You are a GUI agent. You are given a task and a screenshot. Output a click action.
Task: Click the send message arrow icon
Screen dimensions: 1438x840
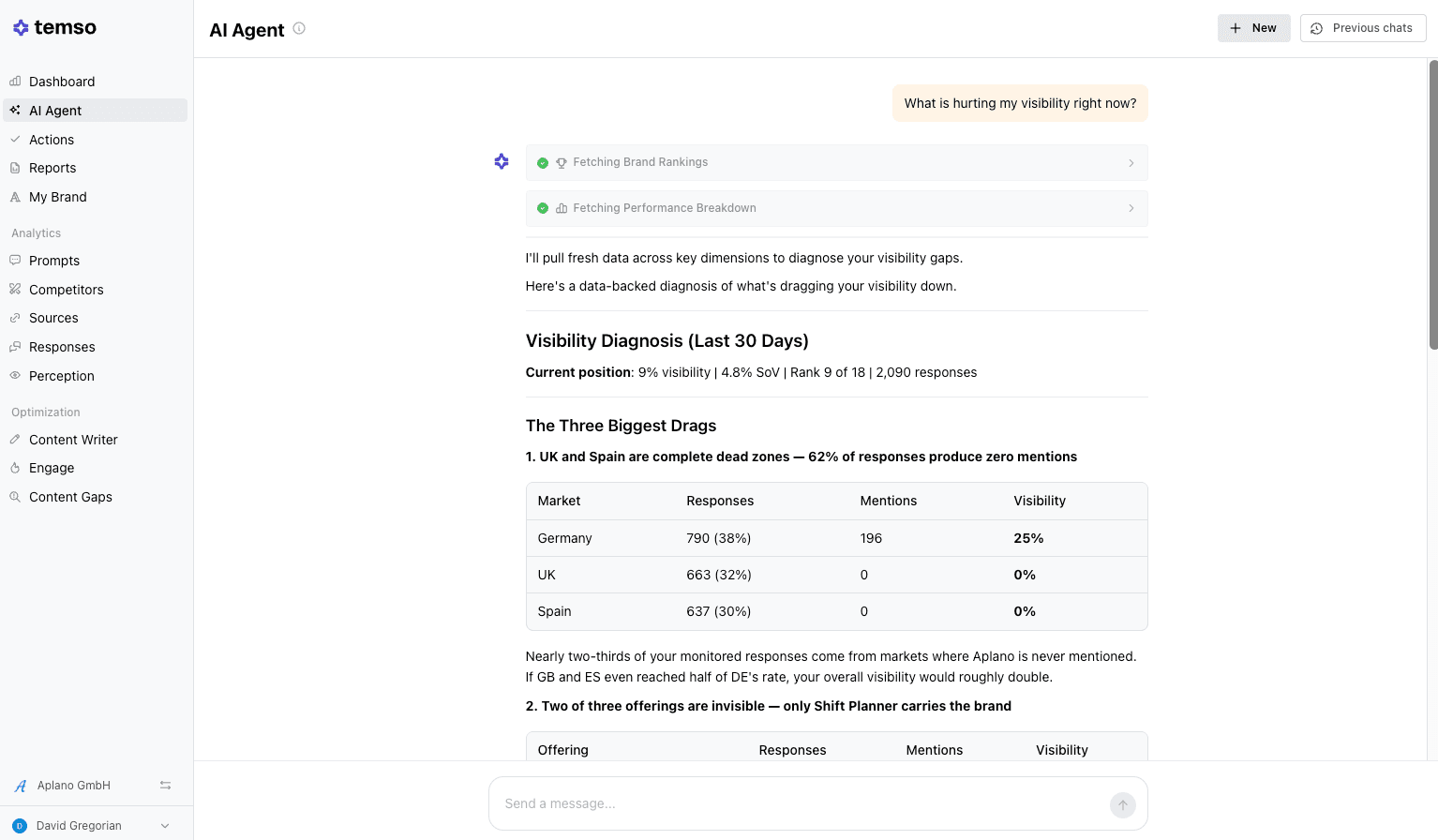coord(1122,804)
